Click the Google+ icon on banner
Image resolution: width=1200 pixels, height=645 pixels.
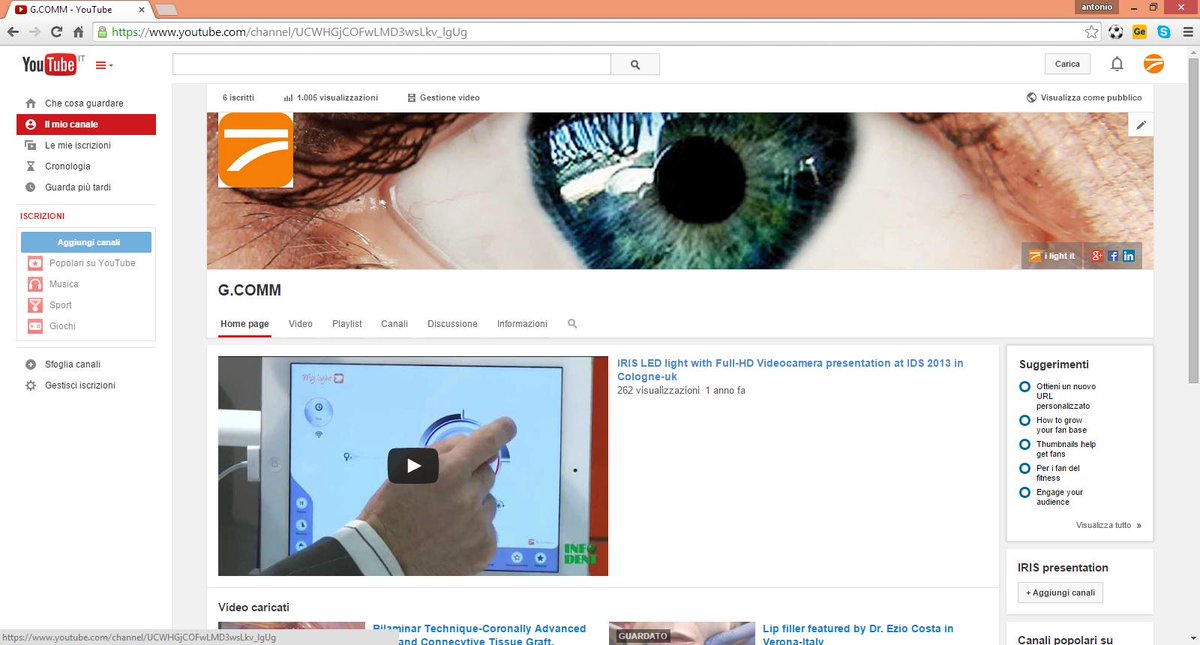click(1097, 256)
